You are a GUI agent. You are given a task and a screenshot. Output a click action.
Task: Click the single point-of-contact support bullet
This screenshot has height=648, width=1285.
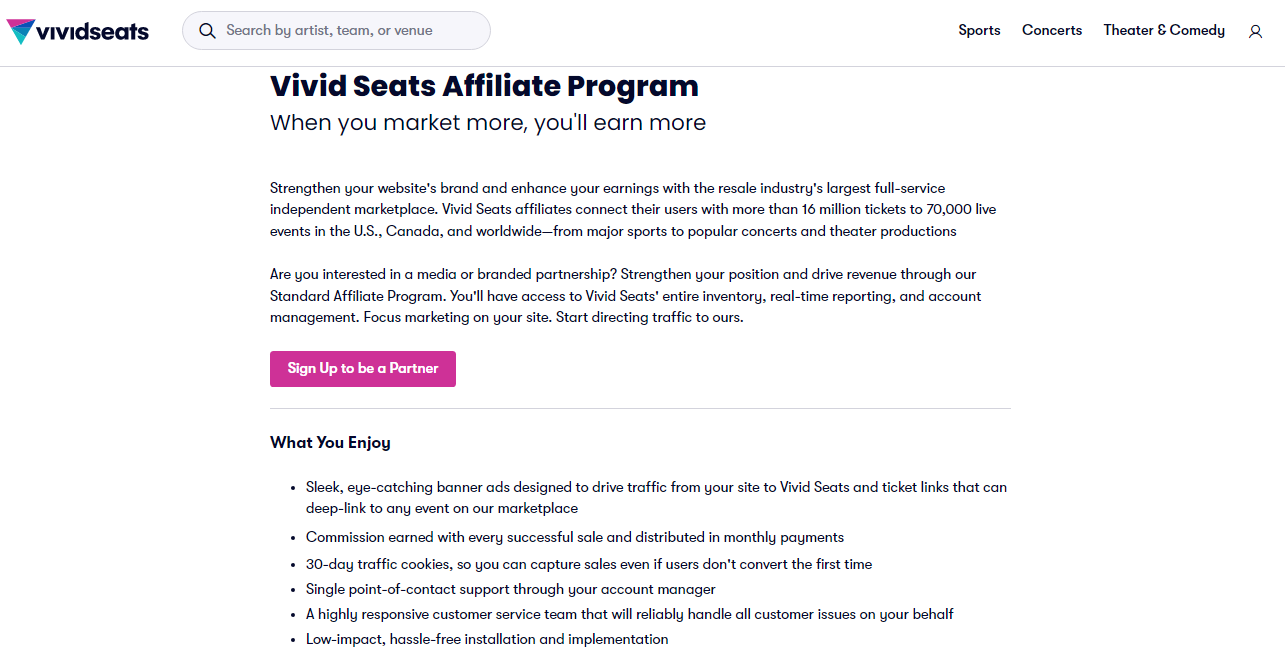(511, 589)
